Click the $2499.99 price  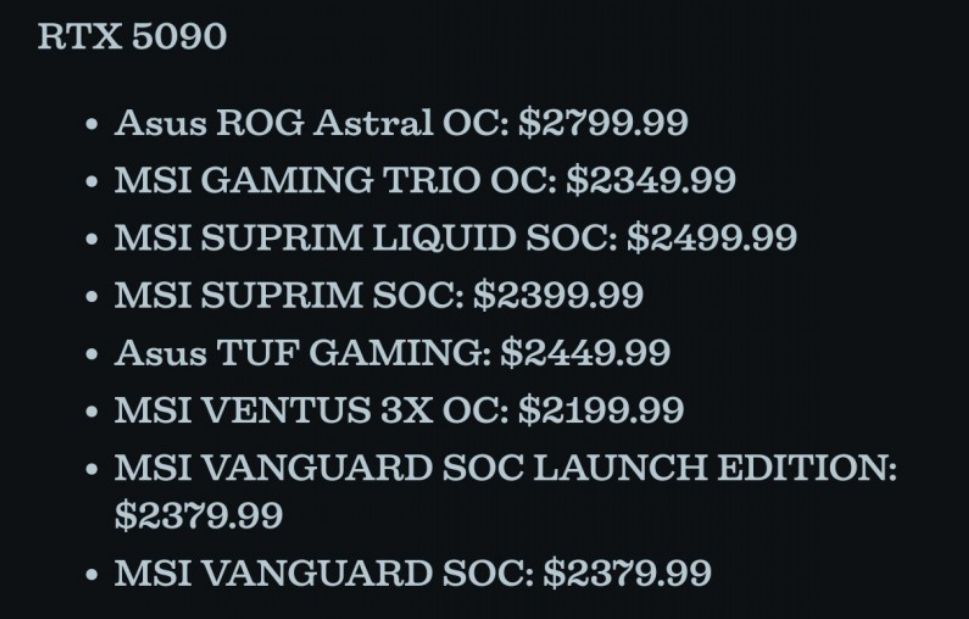click(711, 238)
